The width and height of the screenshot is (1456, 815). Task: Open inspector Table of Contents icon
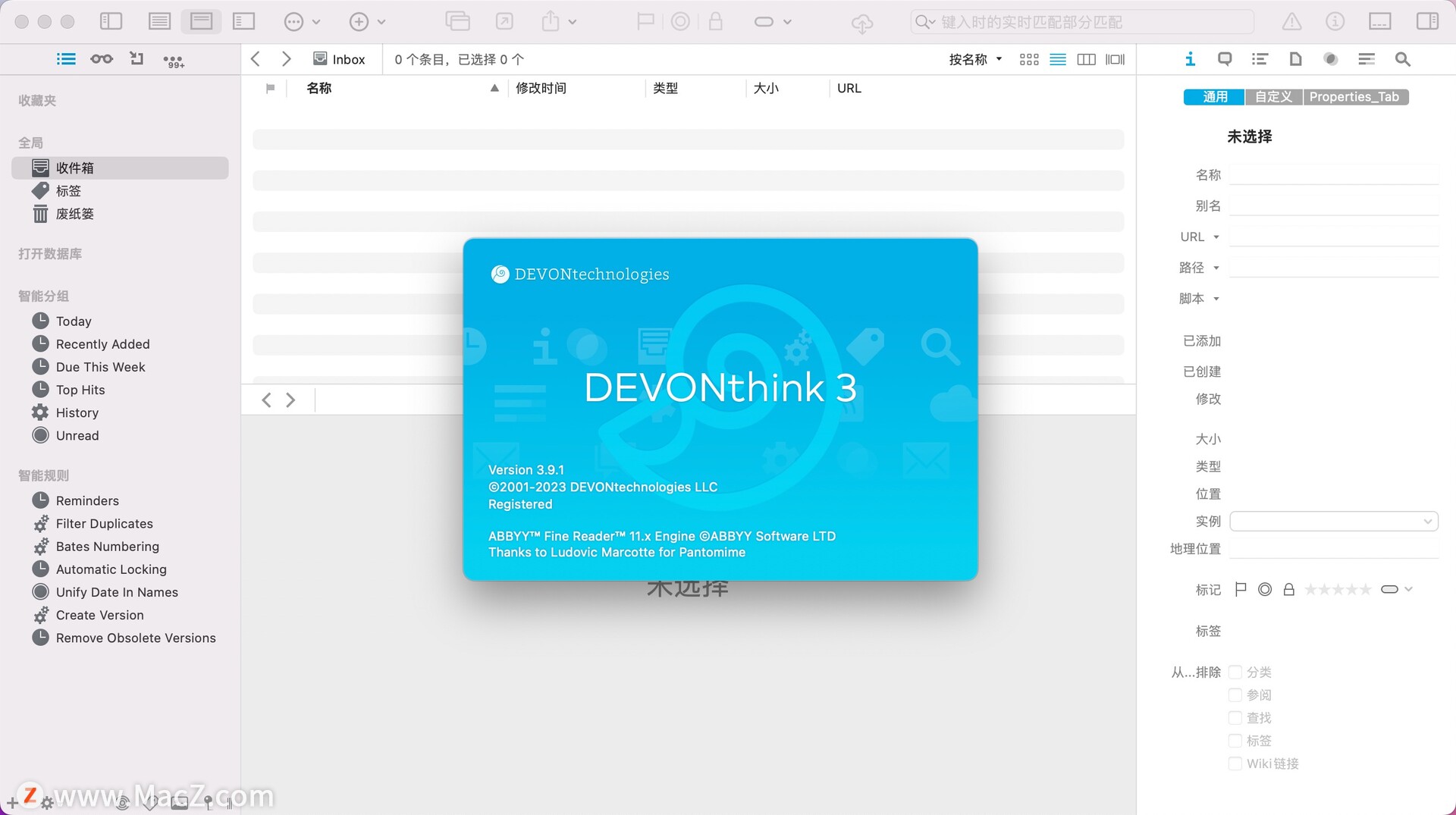point(1260,59)
